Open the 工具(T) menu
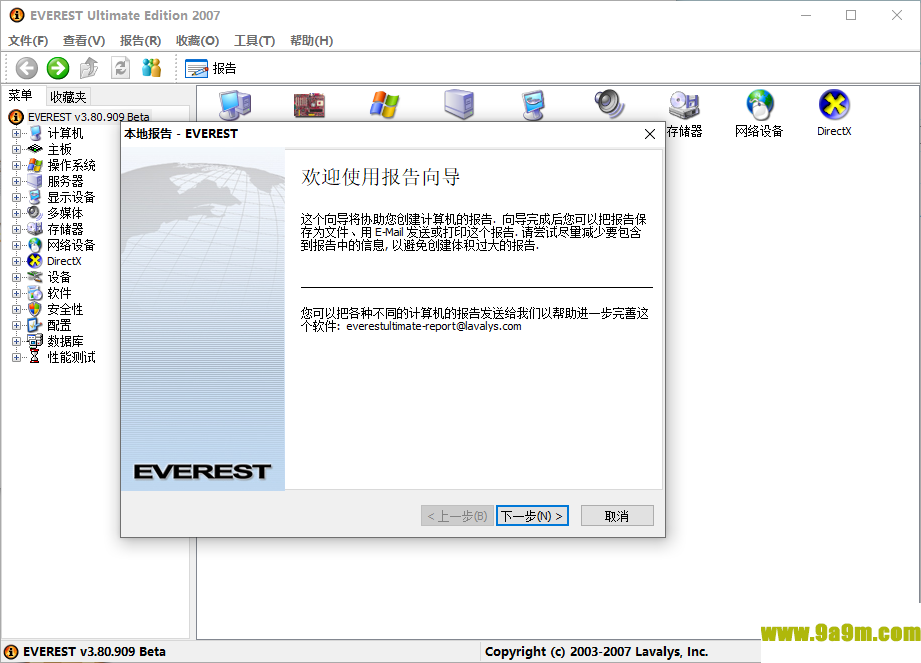The height and width of the screenshot is (663, 921). [x=254, y=41]
